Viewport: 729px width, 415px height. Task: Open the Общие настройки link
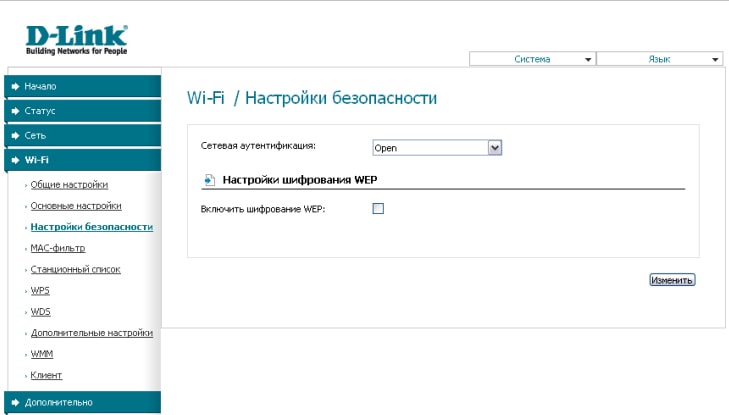click(69, 185)
